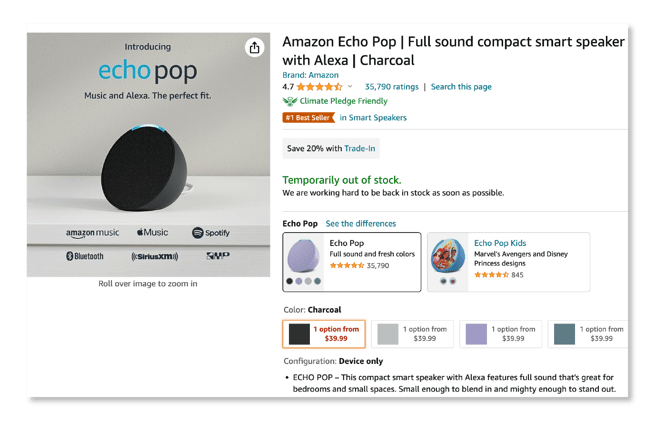
Task: Click the Echo Pop Kids product picture
Action: (x=448, y=258)
